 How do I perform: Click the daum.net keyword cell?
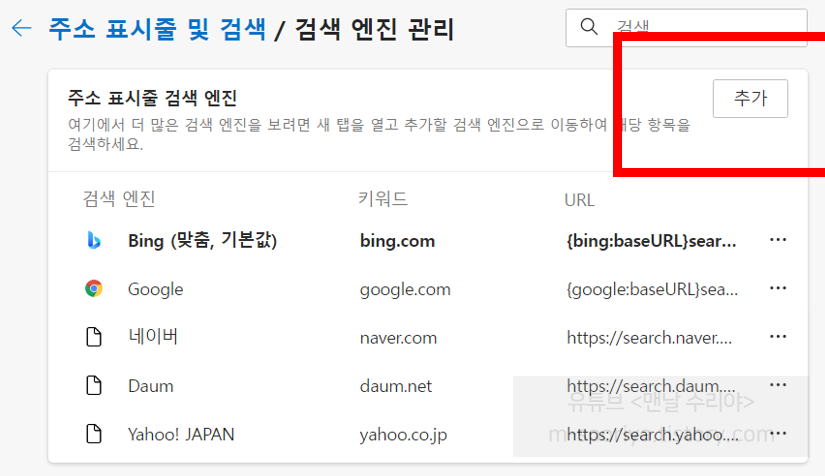396,386
